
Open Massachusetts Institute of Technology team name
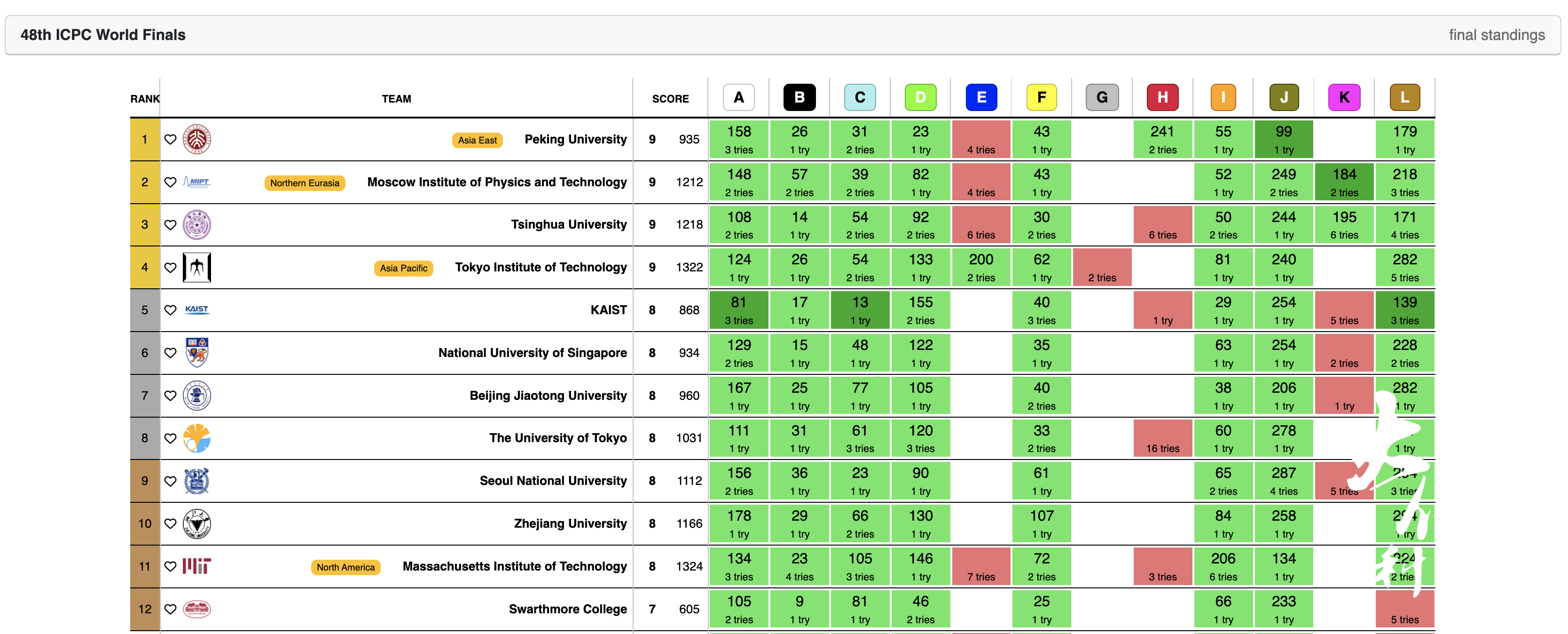tap(514, 566)
